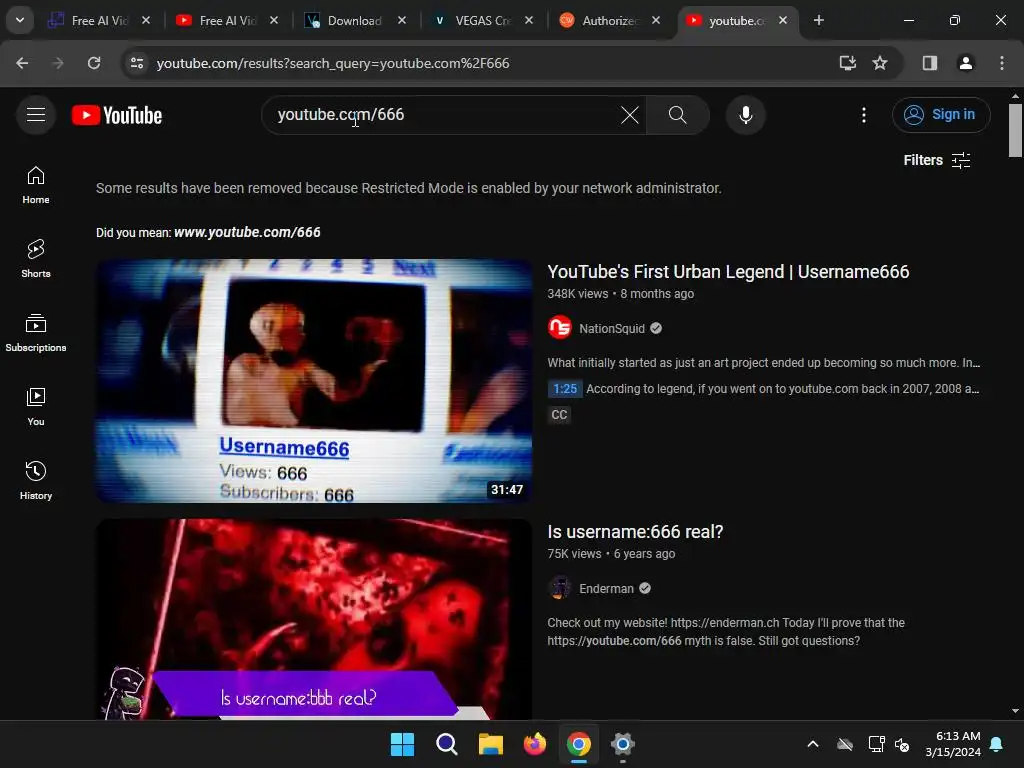Screen dimensions: 1024x768
Task: View site information icon in address bar
Action: 136,63
